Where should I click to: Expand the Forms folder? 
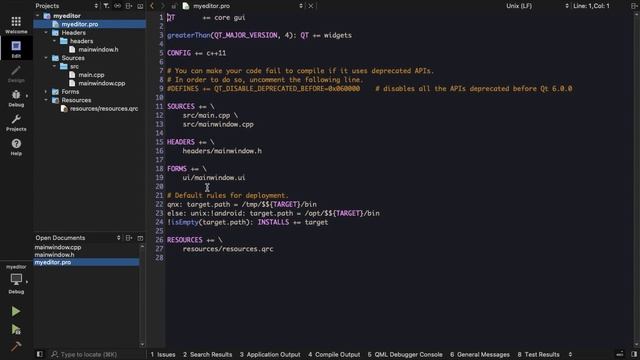pyautogui.click(x=46, y=92)
